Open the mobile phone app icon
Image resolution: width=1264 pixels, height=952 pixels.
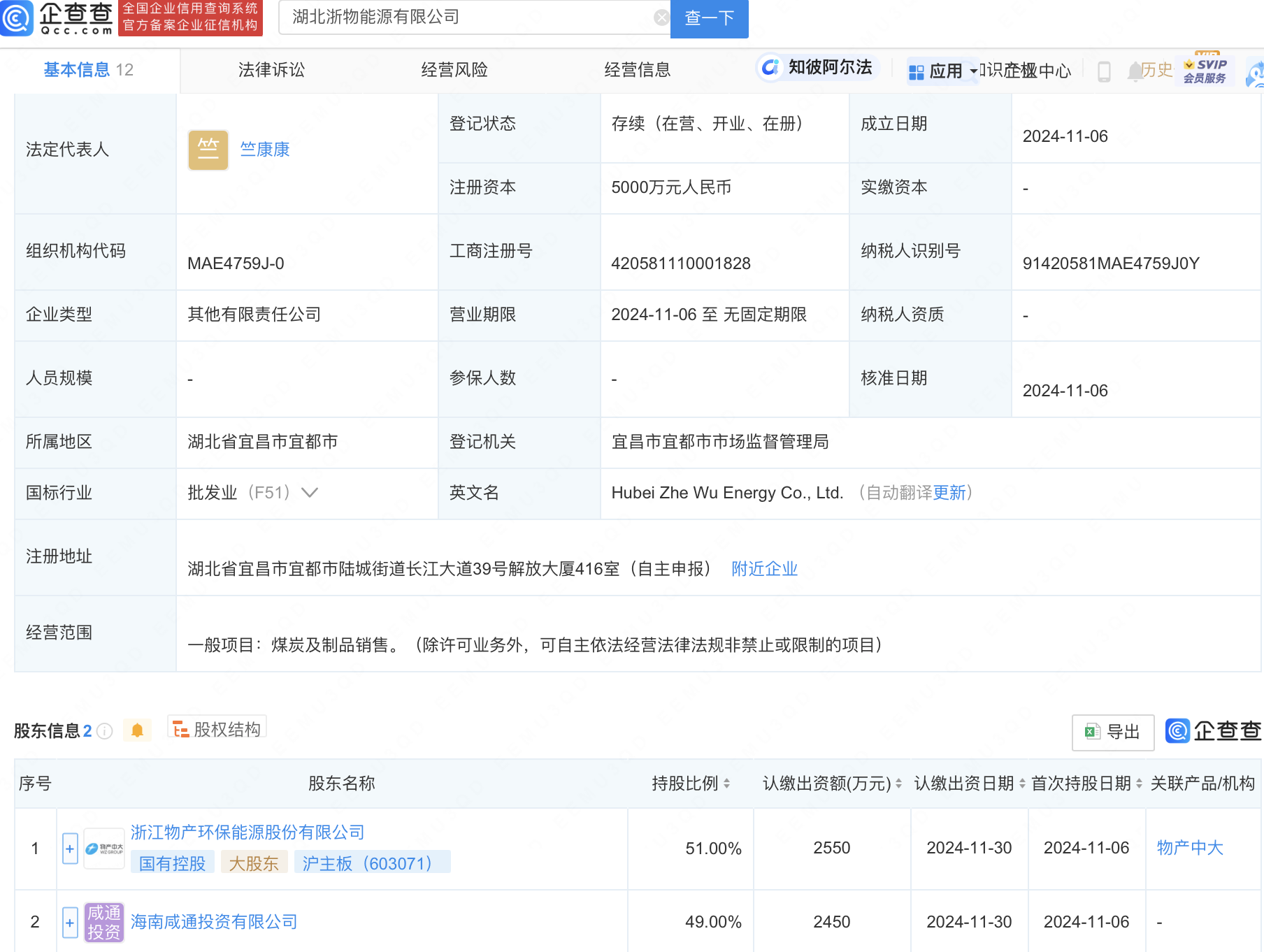click(1104, 71)
